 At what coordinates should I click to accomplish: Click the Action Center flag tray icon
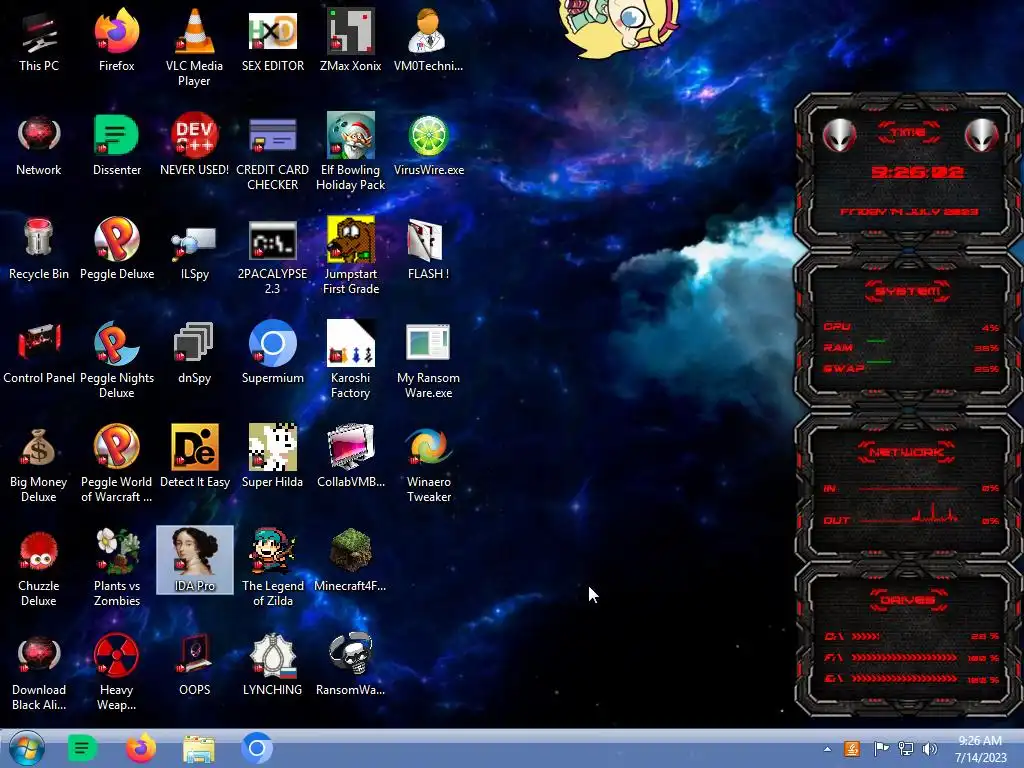[881, 748]
